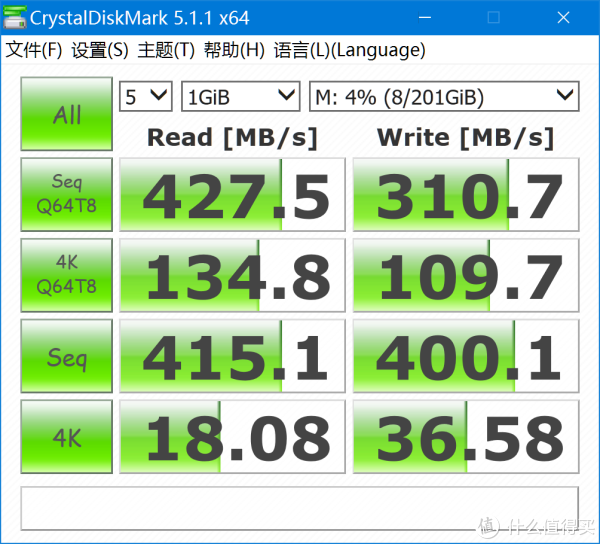
Task: Run all benchmarks with the All button
Action: 67,114
